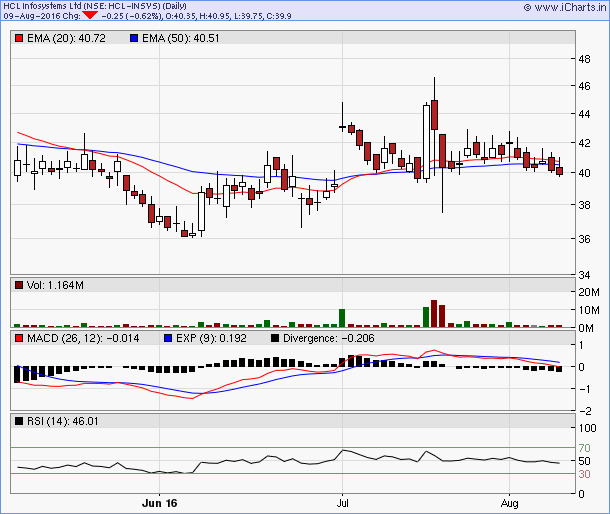610x514 pixels.
Task: Click the red down-arrow change indicator
Action: tap(90, 16)
